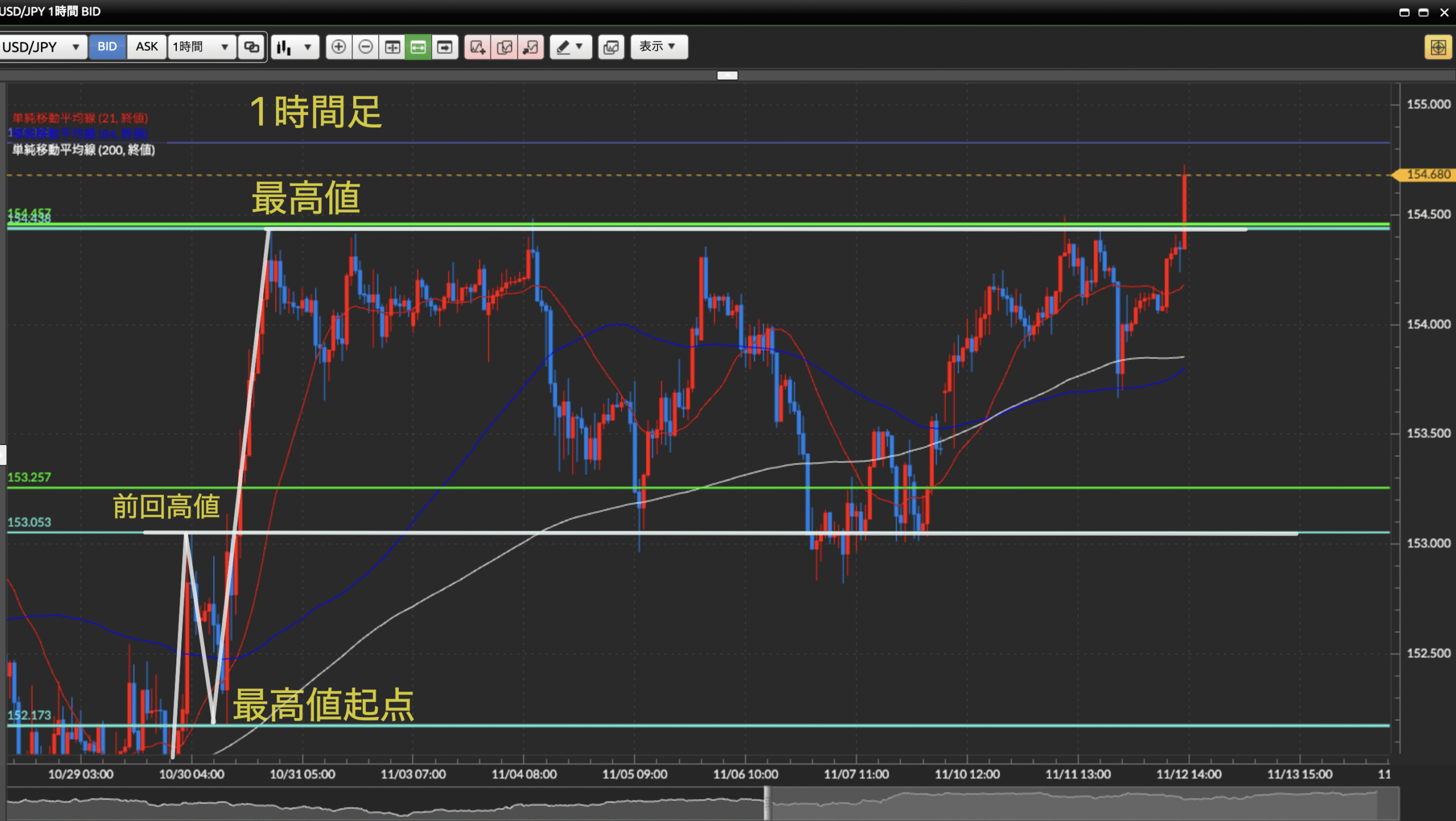
Task: Click the pink duplicate indicator settings button
Action: (x=504, y=47)
